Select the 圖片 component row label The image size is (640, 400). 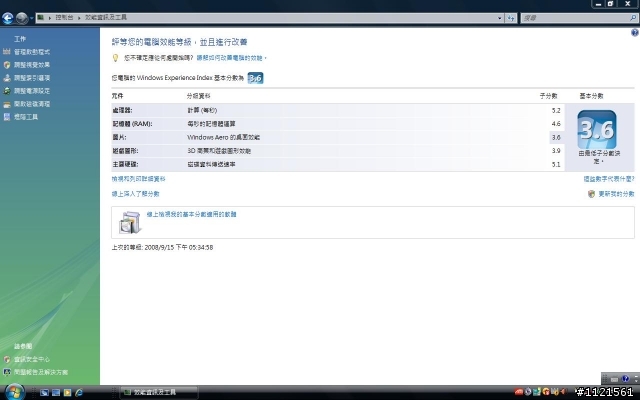coord(119,138)
